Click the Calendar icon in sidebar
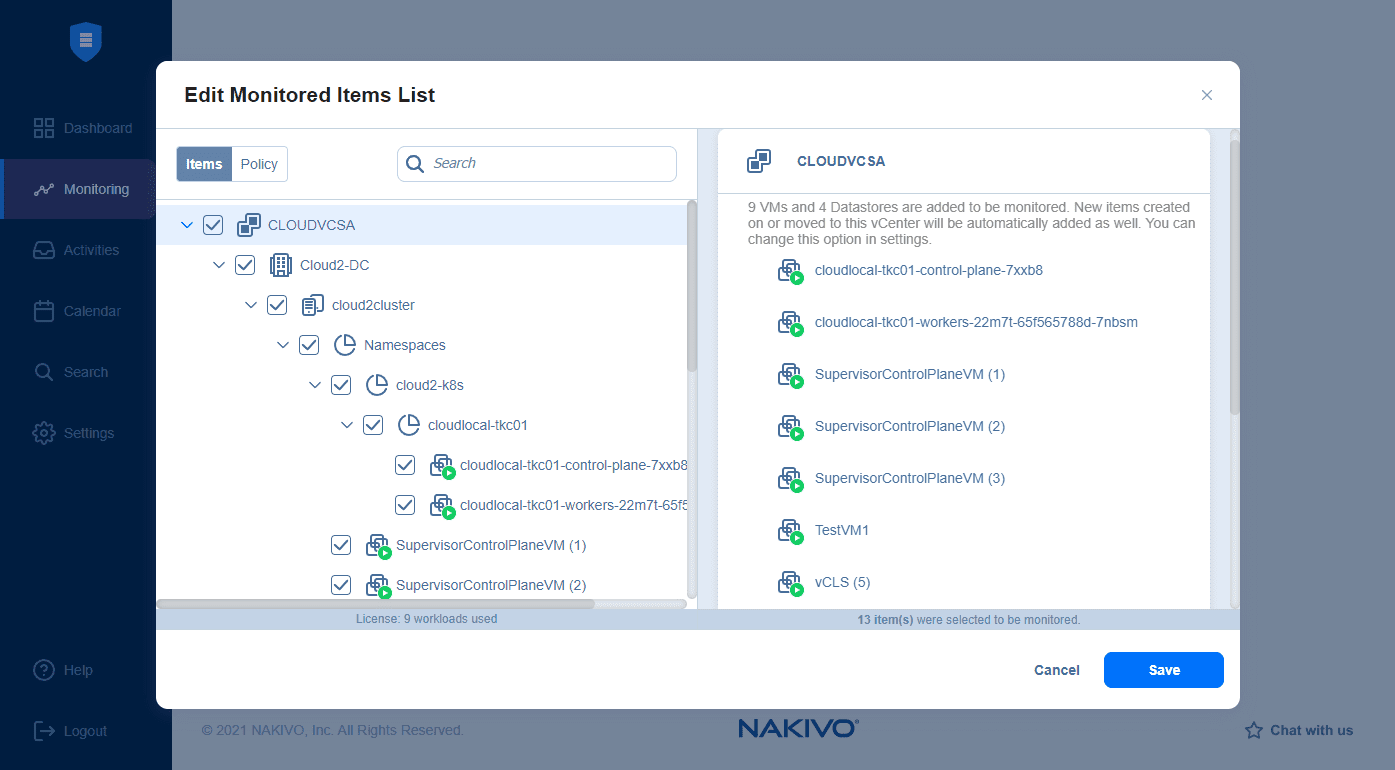 (44, 311)
